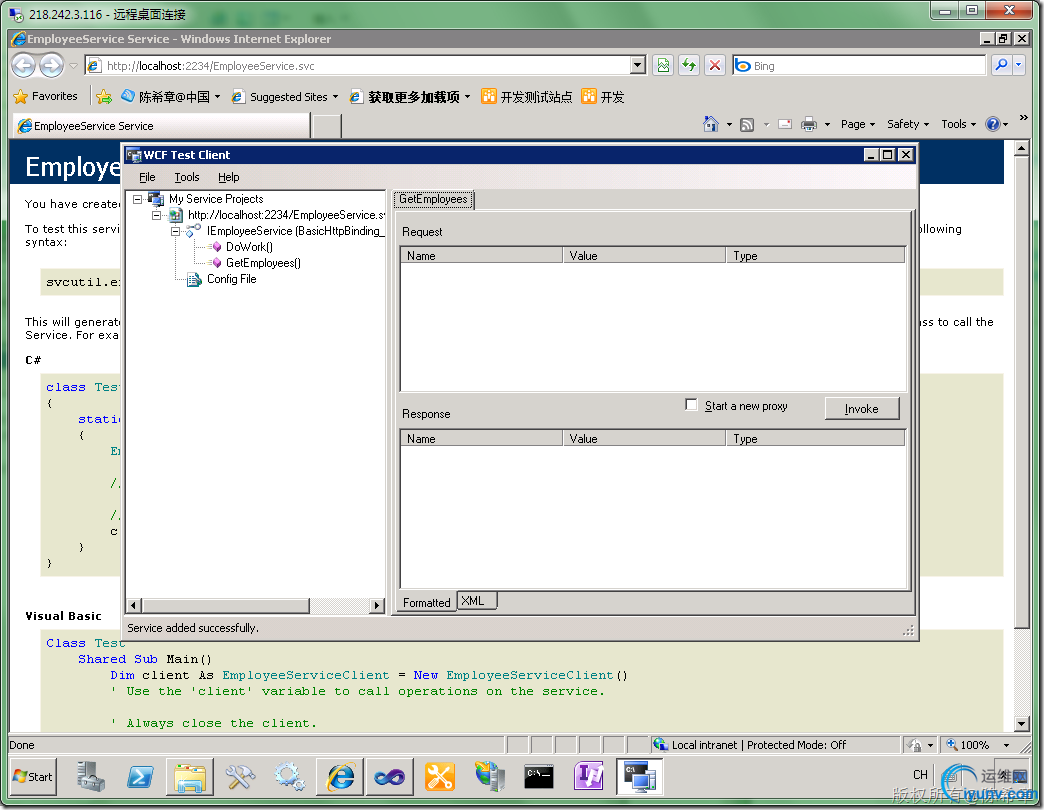Click the new blank tab button

click(327, 126)
